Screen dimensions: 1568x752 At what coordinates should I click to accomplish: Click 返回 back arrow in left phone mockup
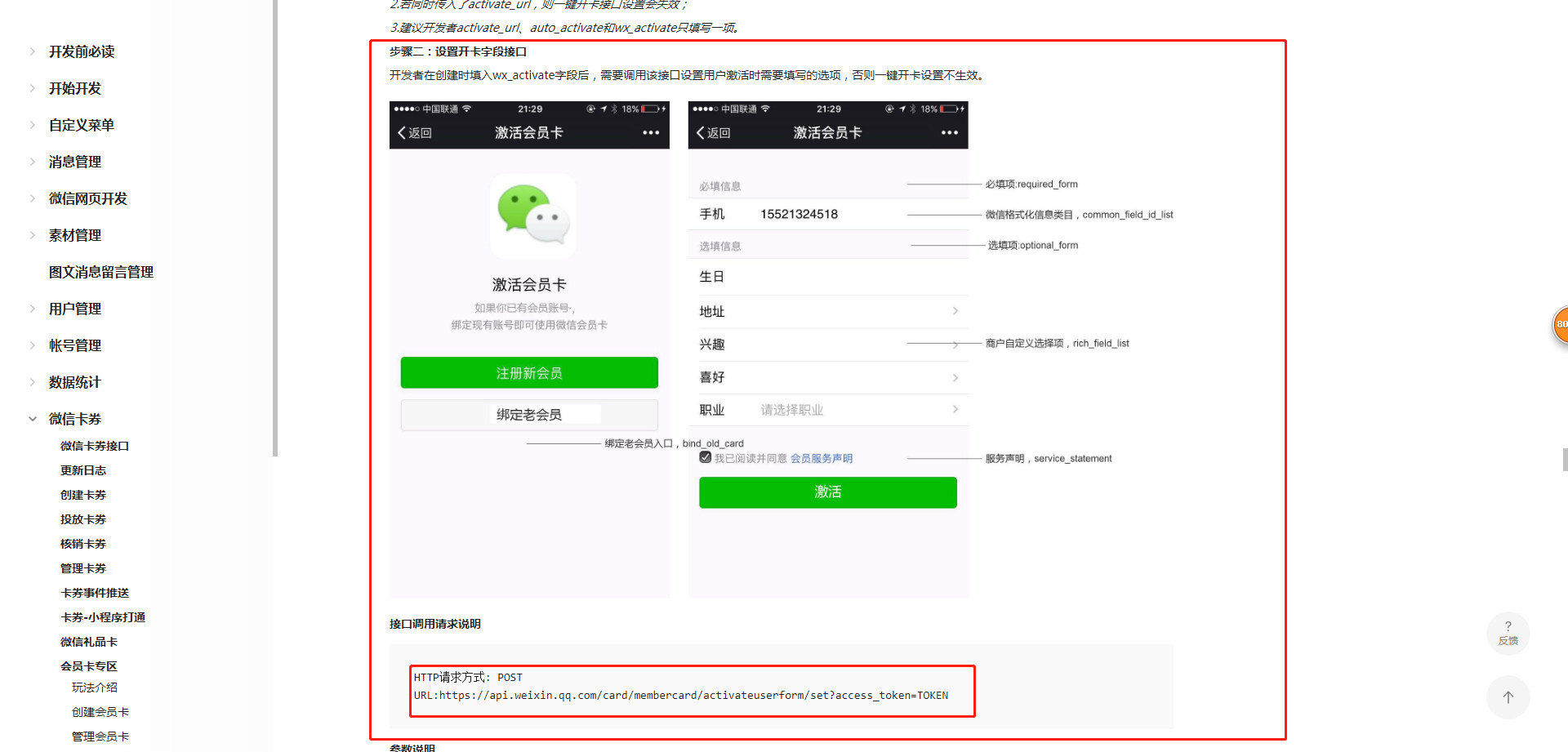click(x=415, y=133)
